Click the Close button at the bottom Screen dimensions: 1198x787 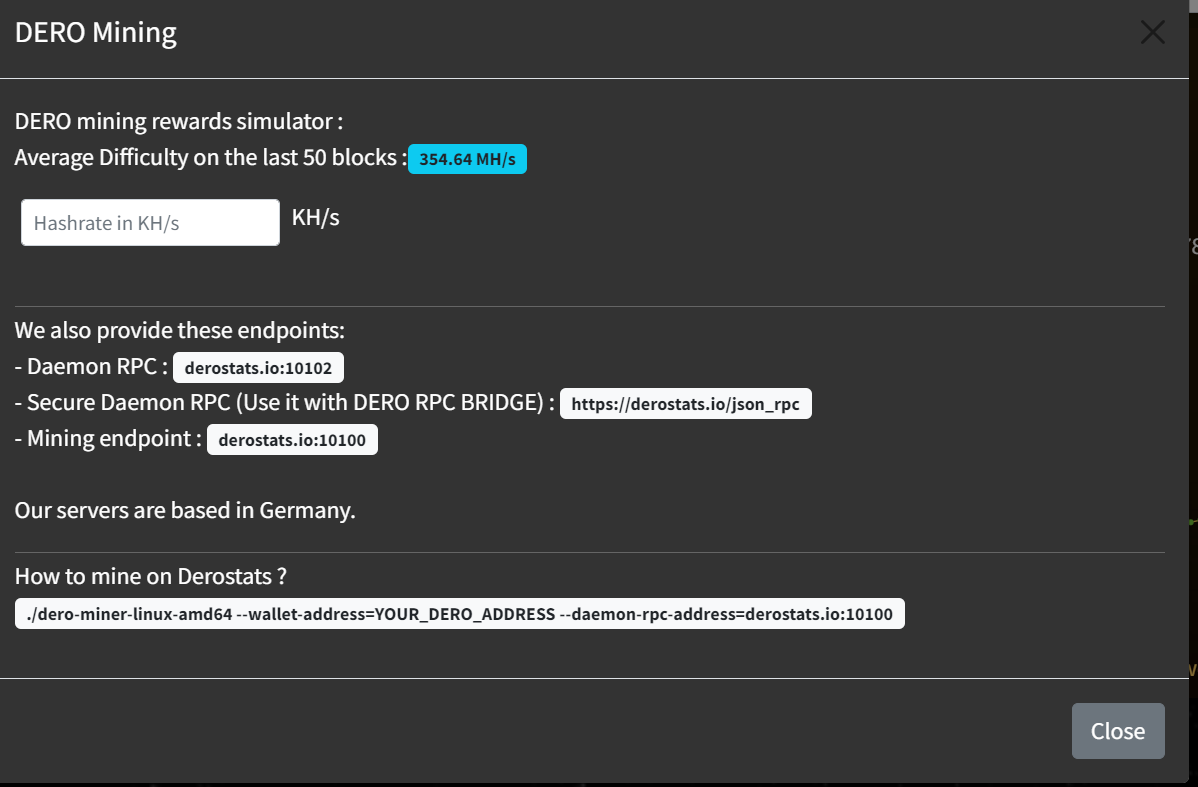tap(1118, 730)
